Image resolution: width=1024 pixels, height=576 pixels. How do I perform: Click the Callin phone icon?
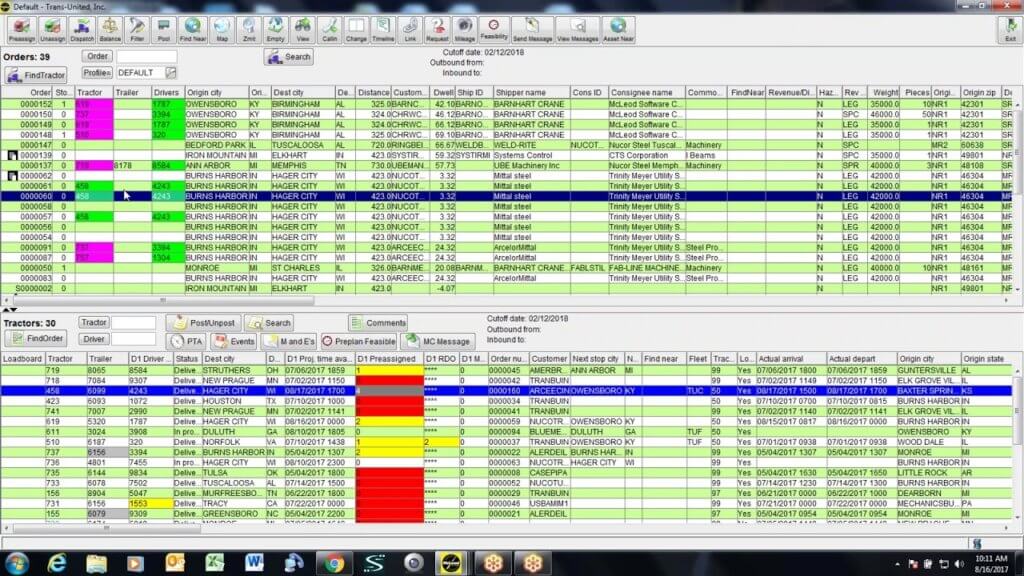tap(330, 30)
